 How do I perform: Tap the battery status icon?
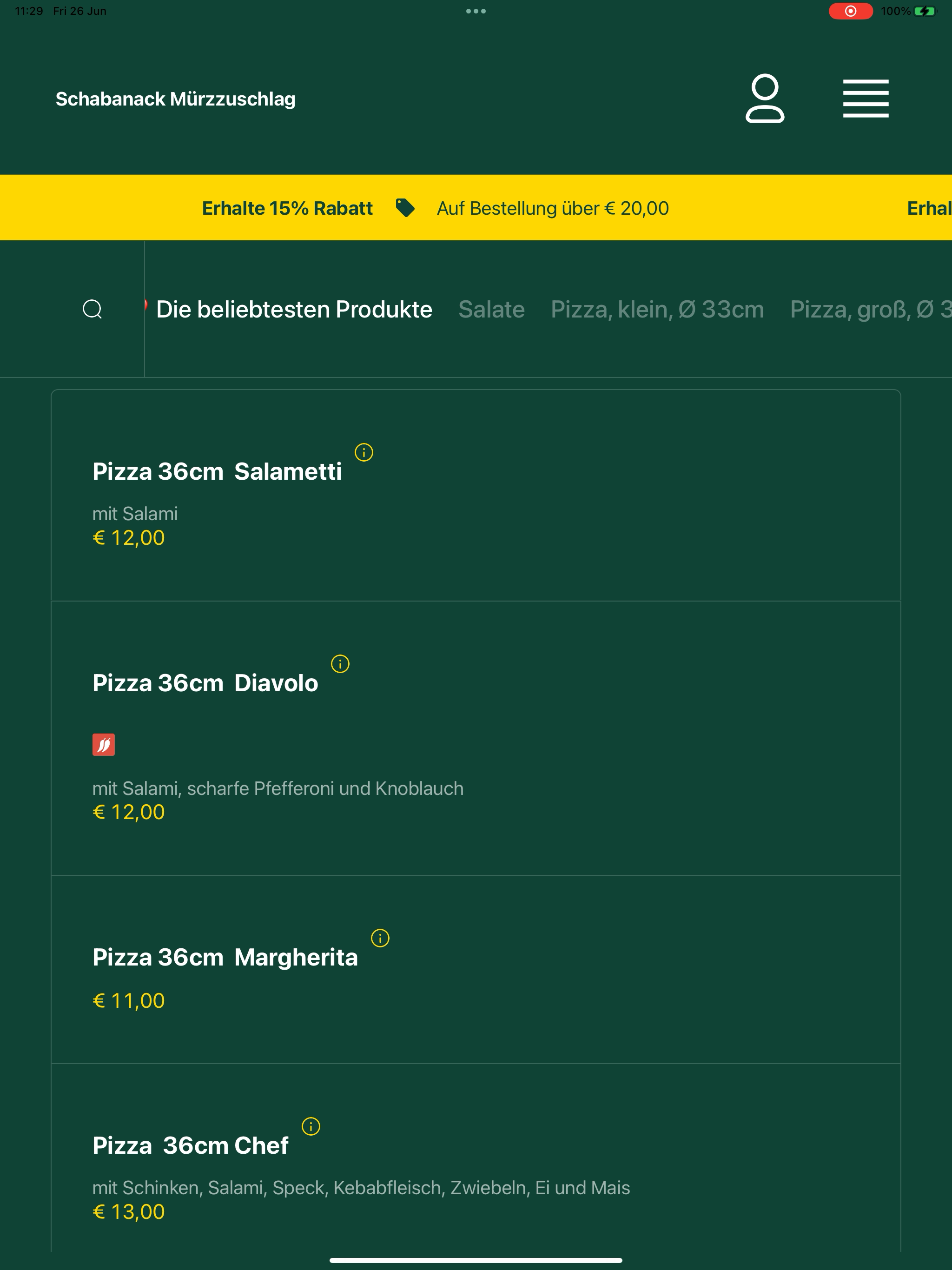point(925,11)
